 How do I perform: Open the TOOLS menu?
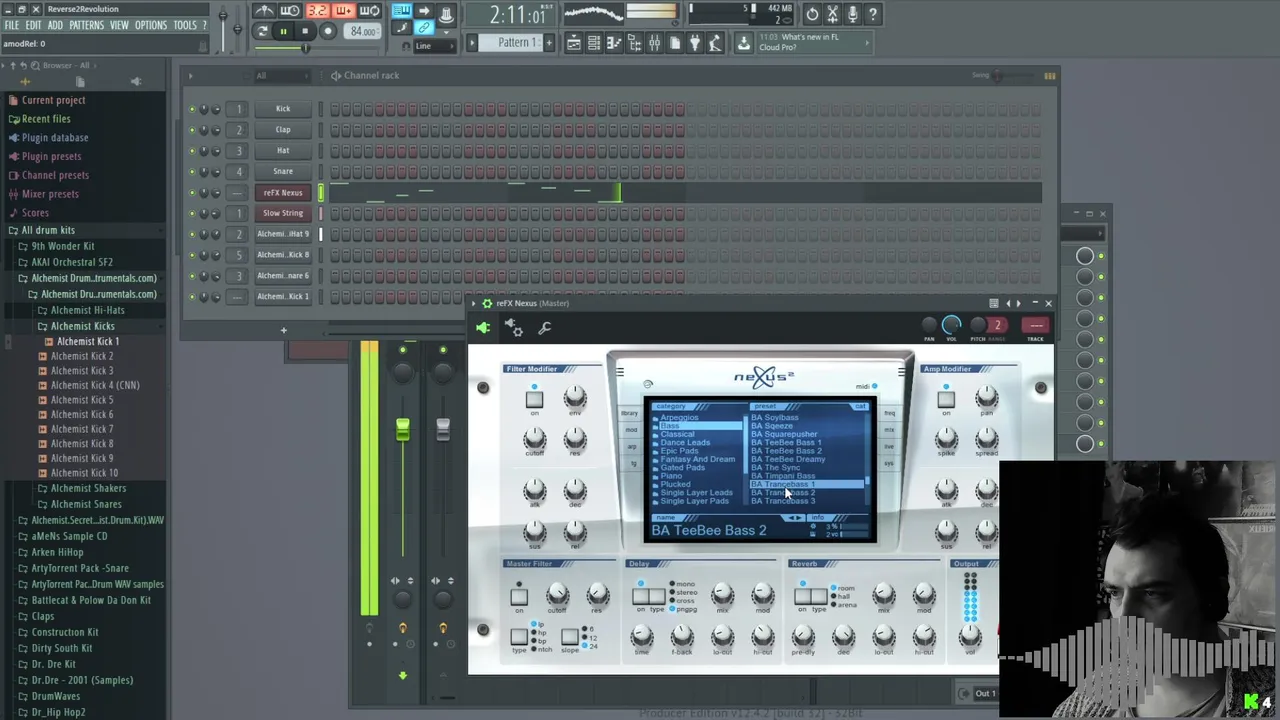pos(185,25)
